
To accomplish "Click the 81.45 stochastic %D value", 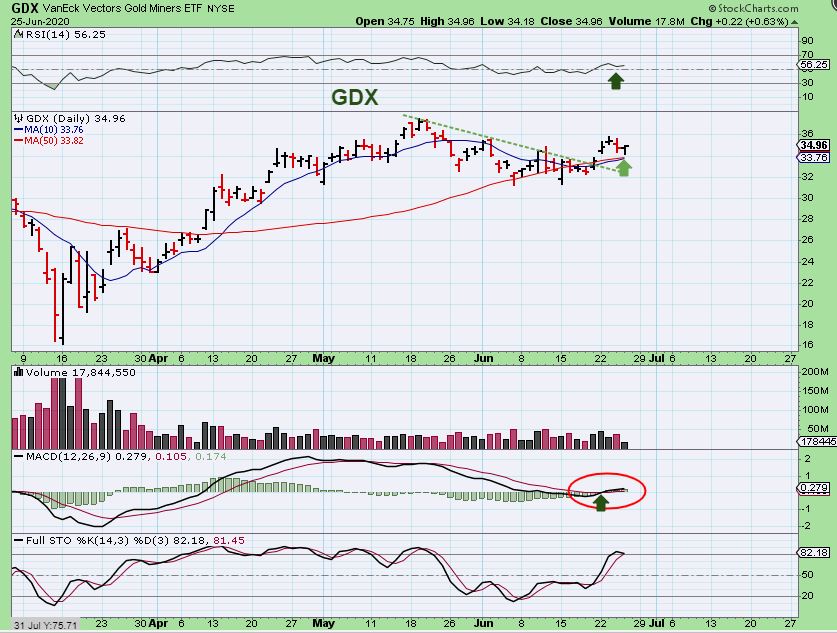I will pos(229,541).
